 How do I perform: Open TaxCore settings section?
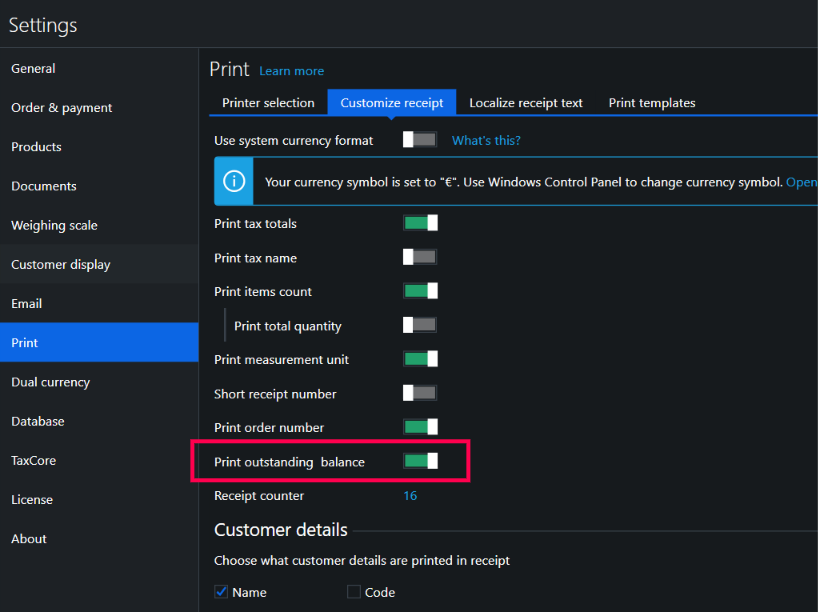pyautogui.click(x=99, y=460)
